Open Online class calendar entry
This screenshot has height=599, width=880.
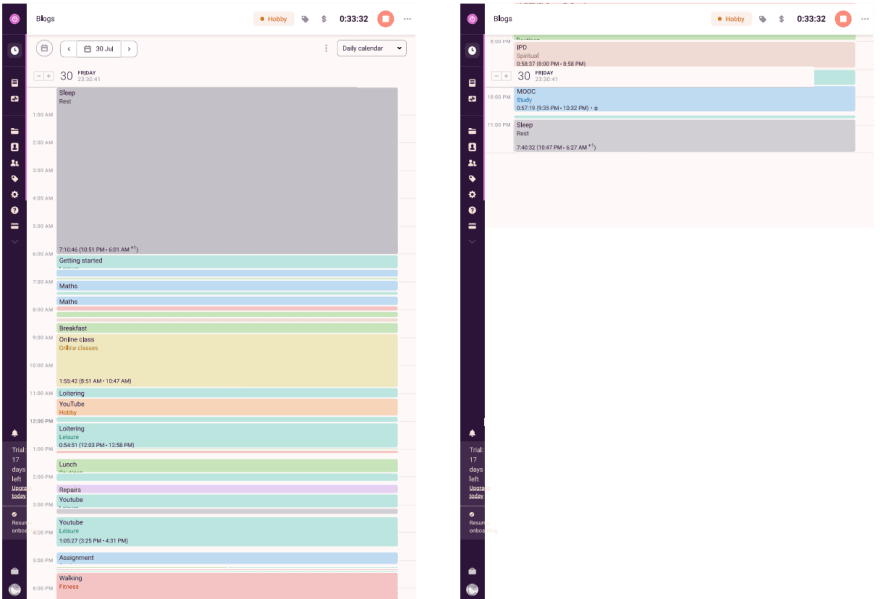(x=227, y=360)
